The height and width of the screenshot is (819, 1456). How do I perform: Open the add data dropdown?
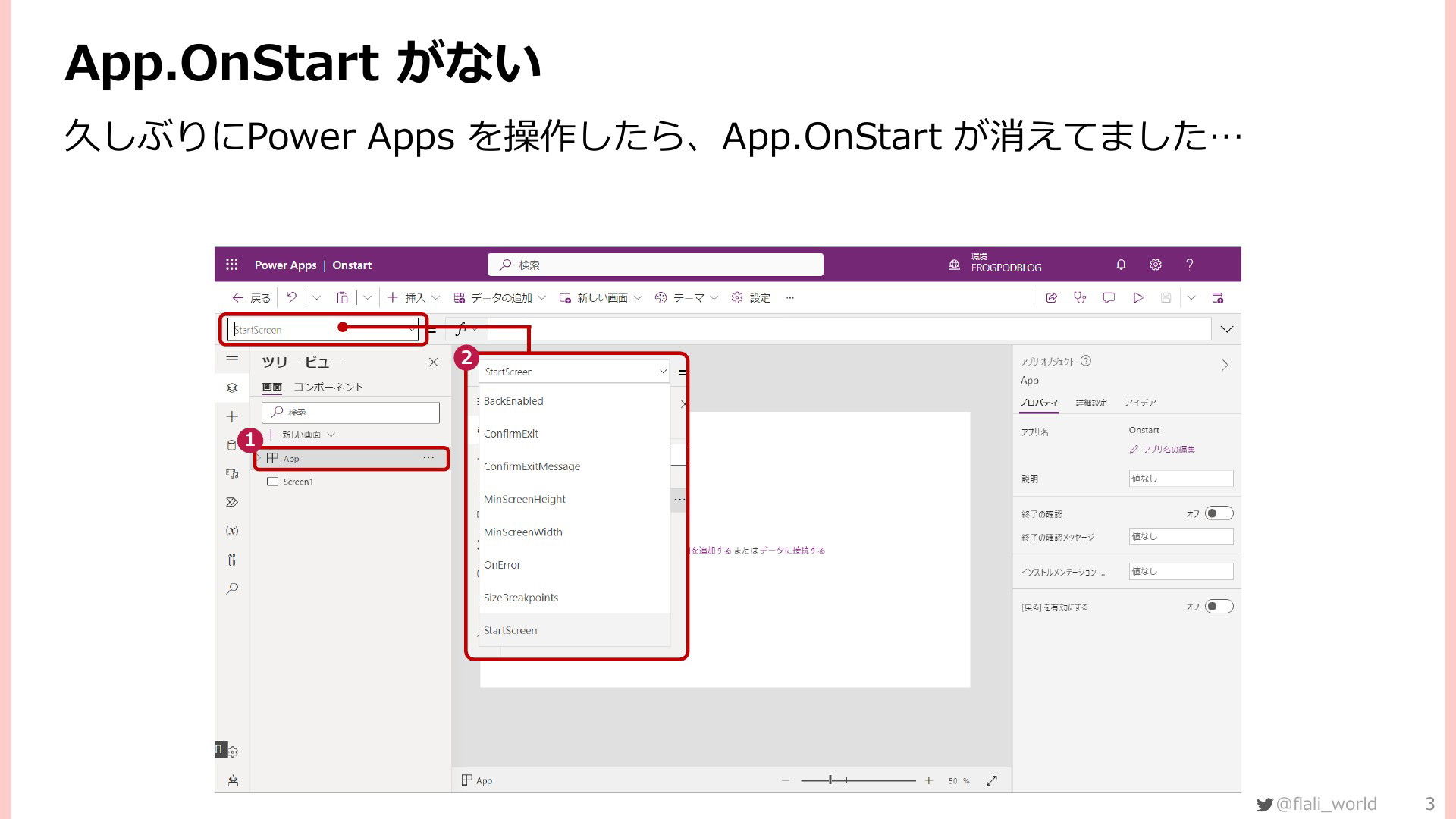(542, 298)
